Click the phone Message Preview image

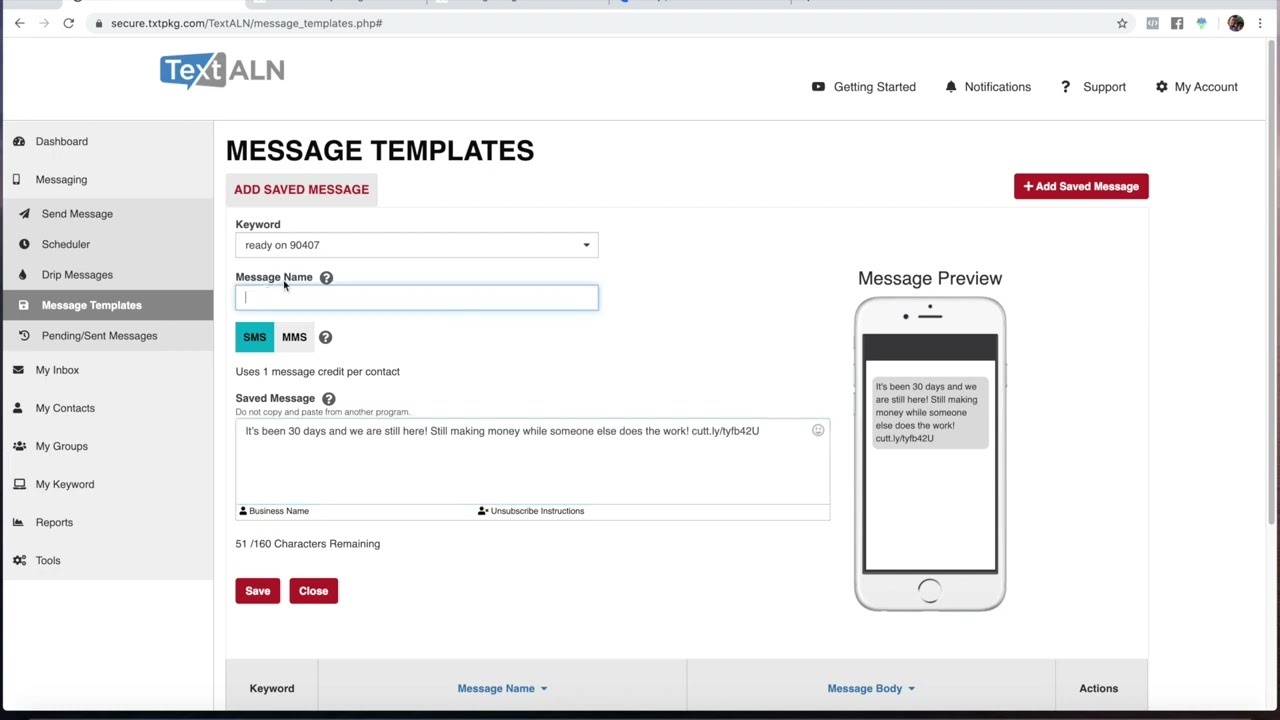coord(930,454)
